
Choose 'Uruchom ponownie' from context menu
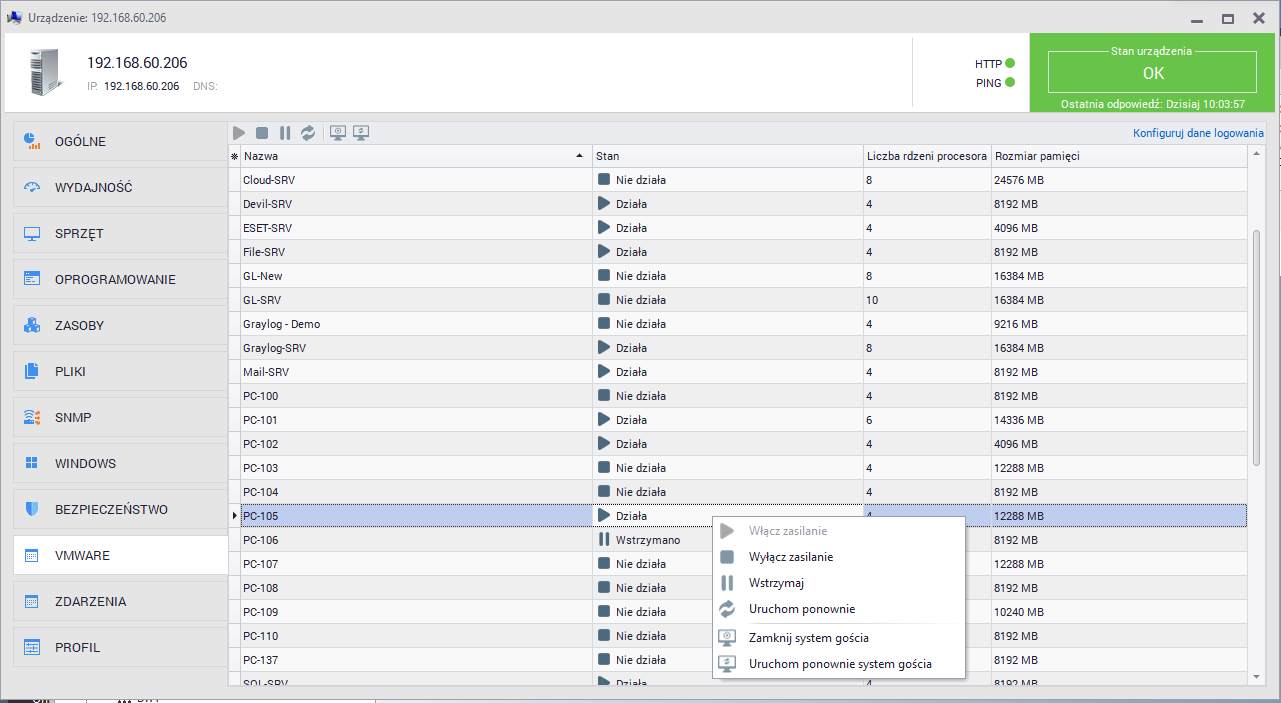click(801, 609)
